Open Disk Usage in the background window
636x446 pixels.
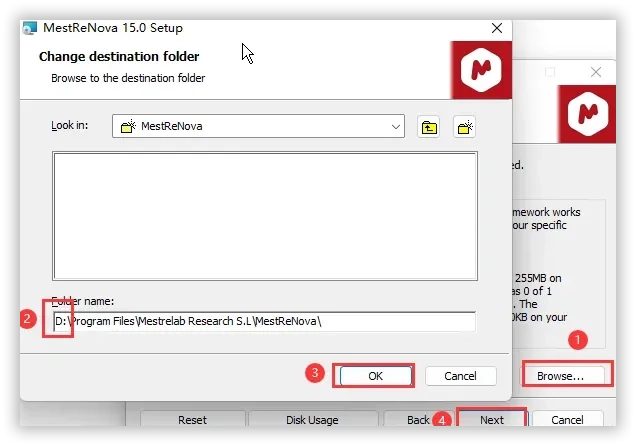tap(312, 419)
